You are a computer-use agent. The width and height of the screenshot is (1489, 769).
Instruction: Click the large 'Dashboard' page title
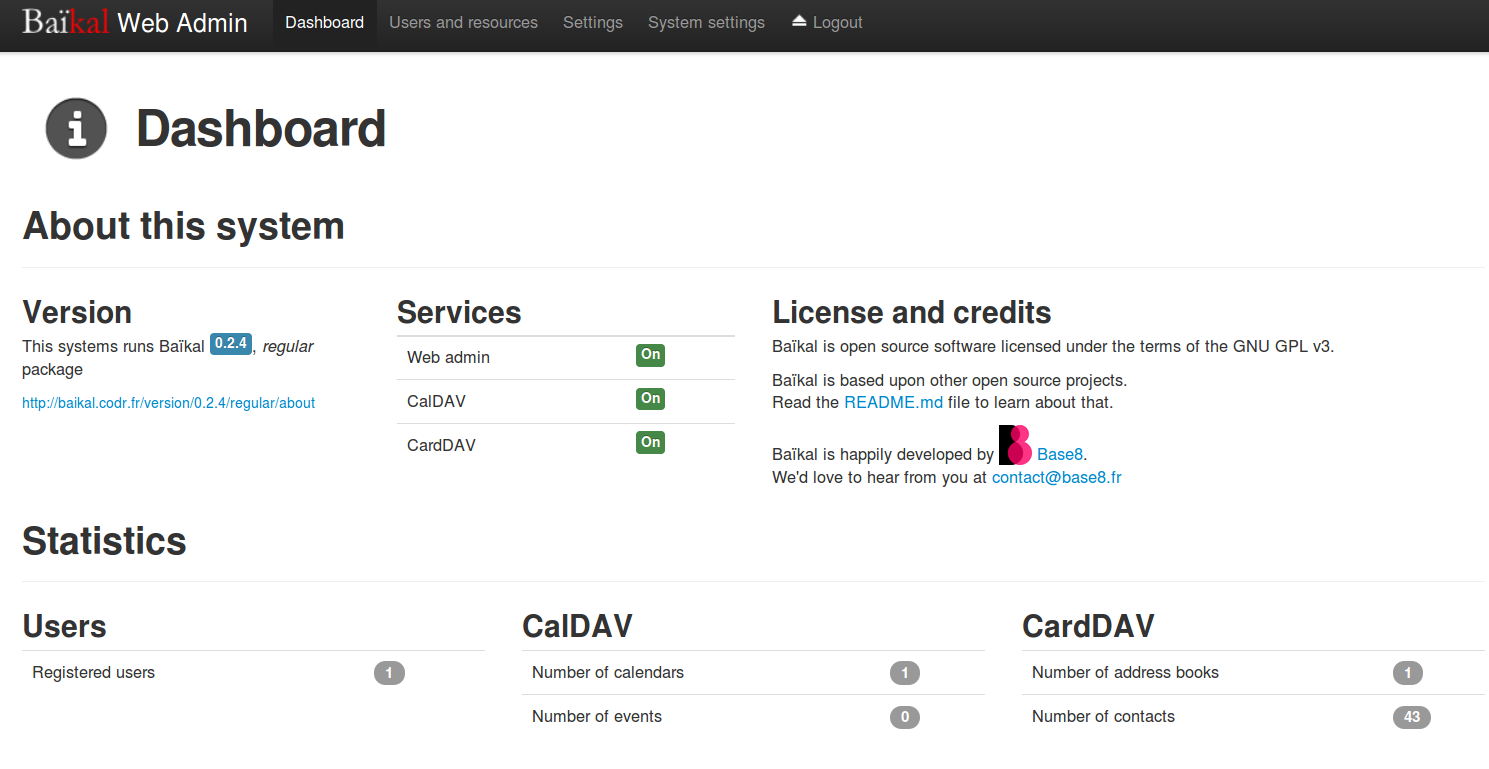coord(261,129)
